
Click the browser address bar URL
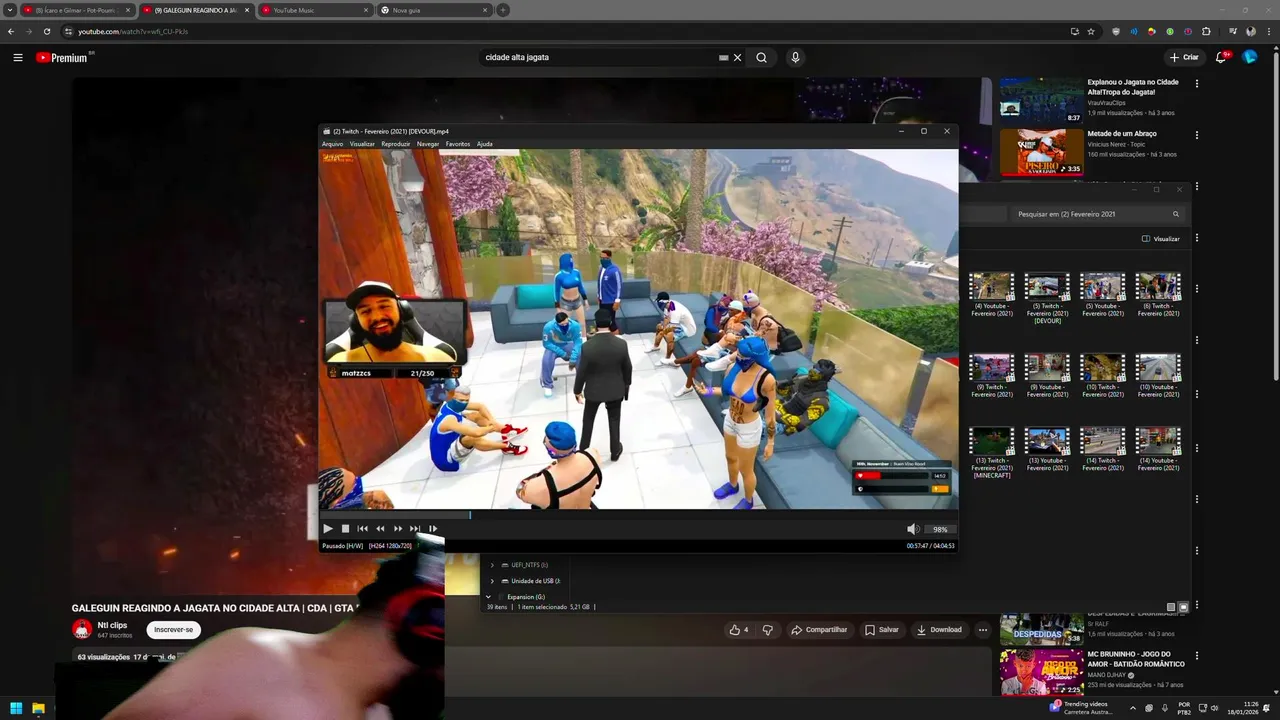coord(133,31)
